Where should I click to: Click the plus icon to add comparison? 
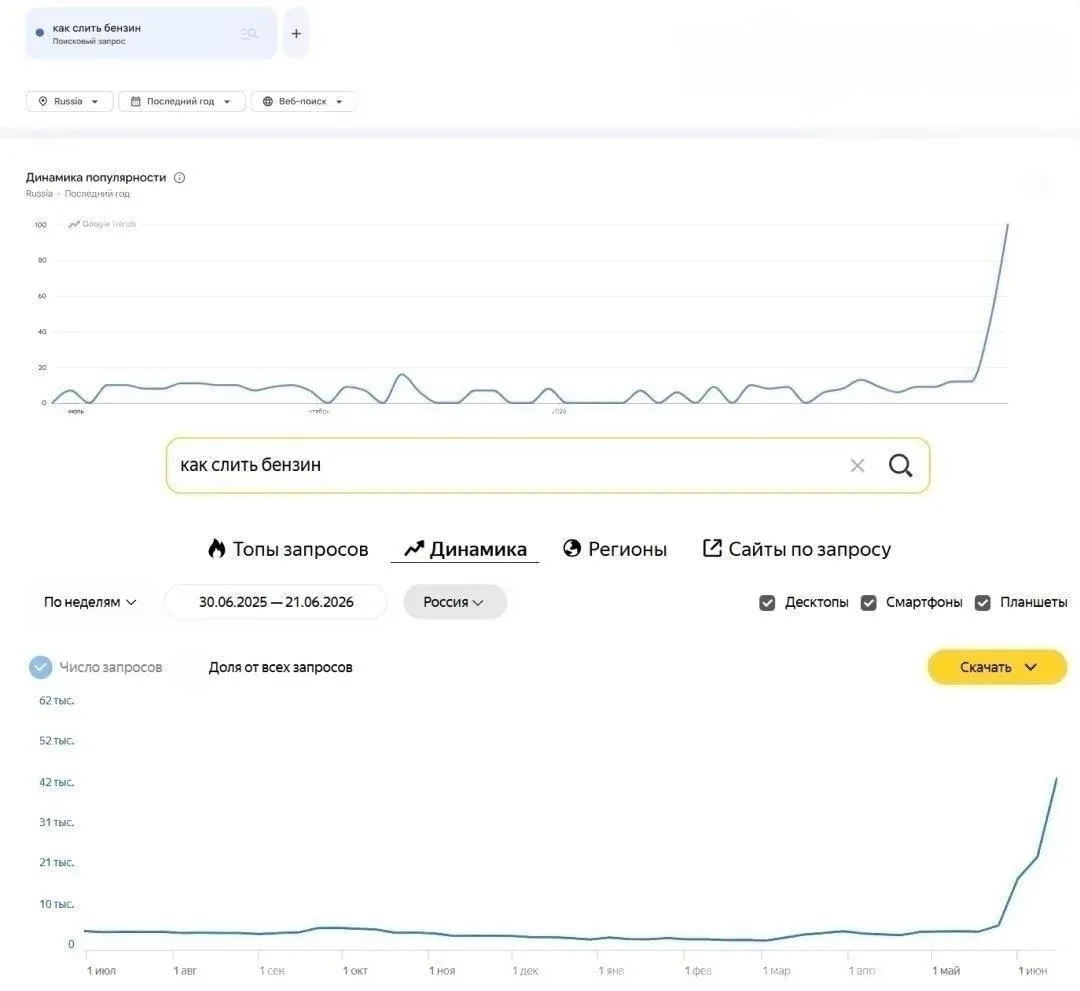click(x=296, y=33)
